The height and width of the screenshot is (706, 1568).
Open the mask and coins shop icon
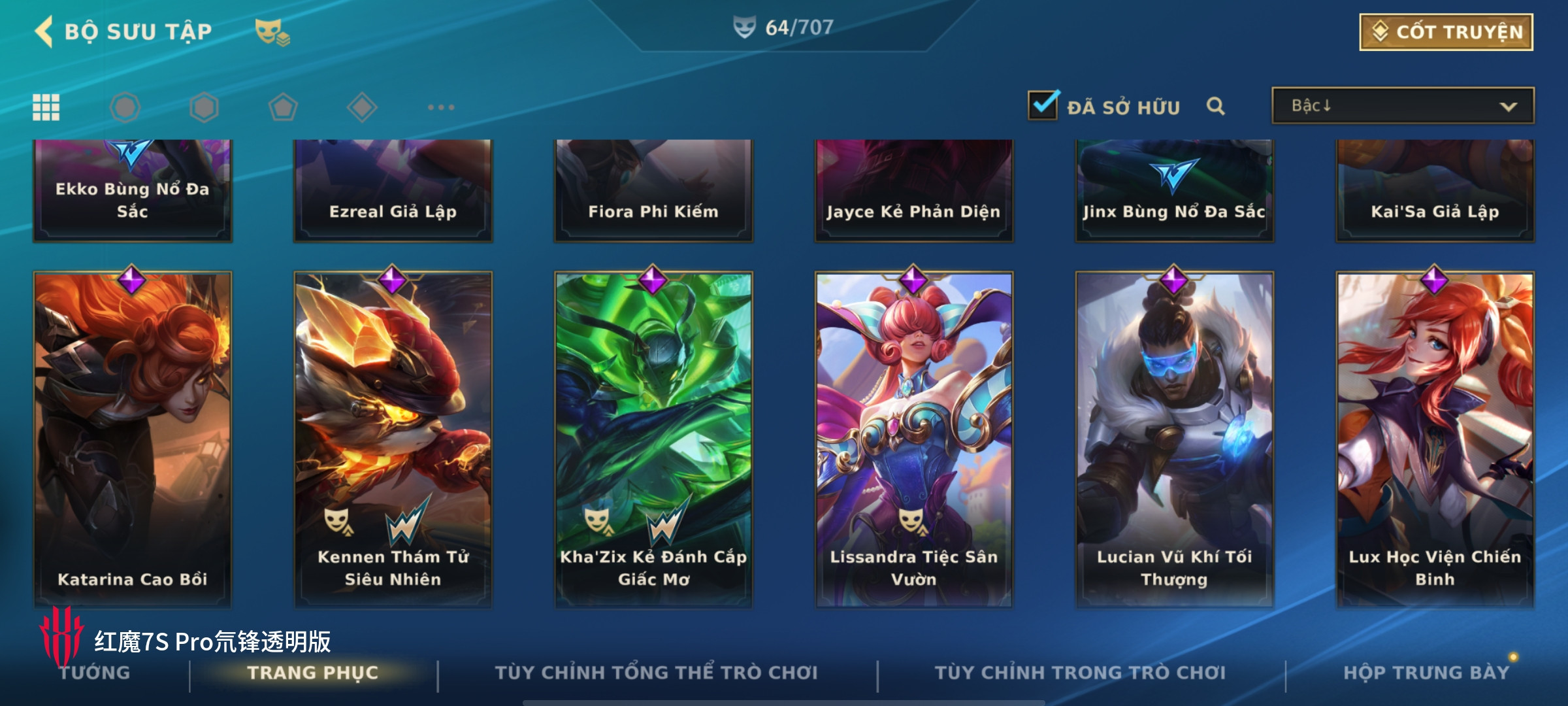coord(272,32)
